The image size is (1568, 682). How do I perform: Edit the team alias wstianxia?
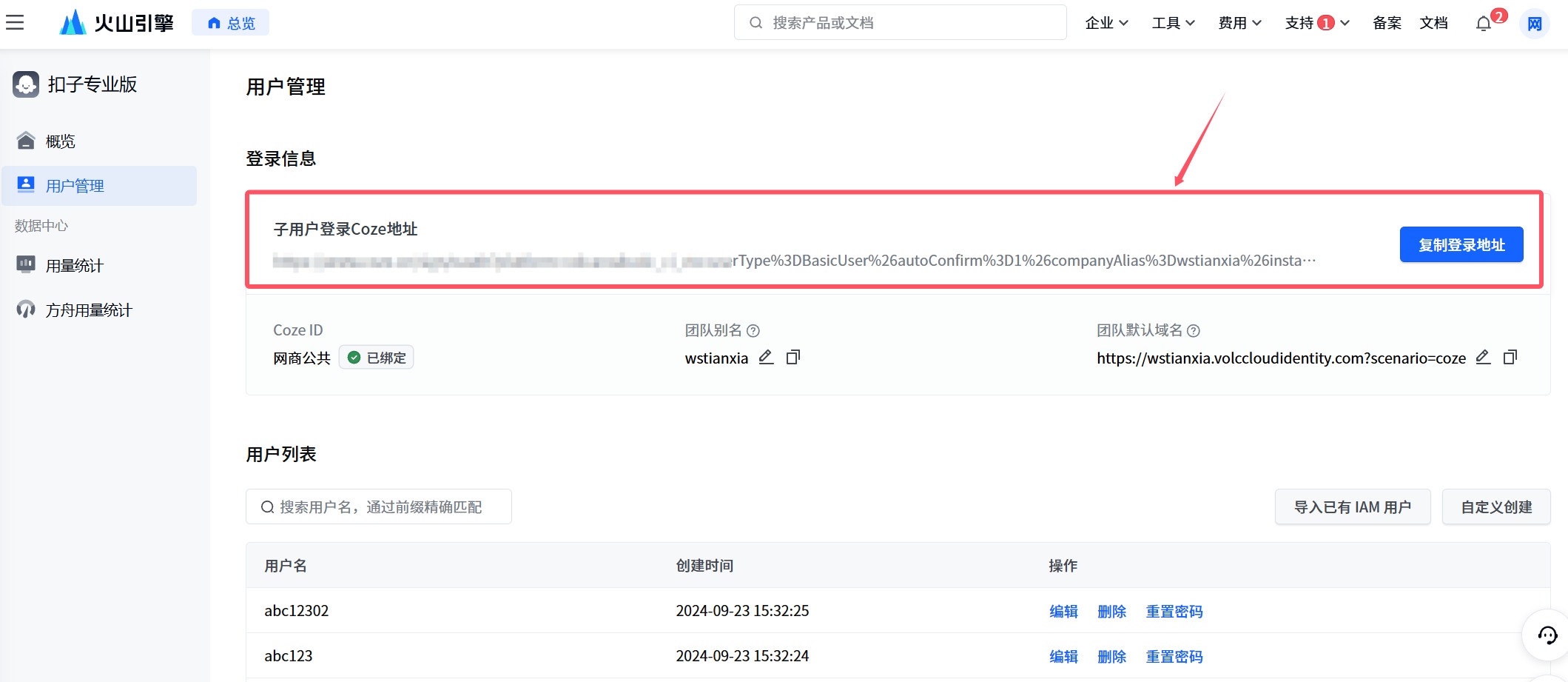(766, 358)
